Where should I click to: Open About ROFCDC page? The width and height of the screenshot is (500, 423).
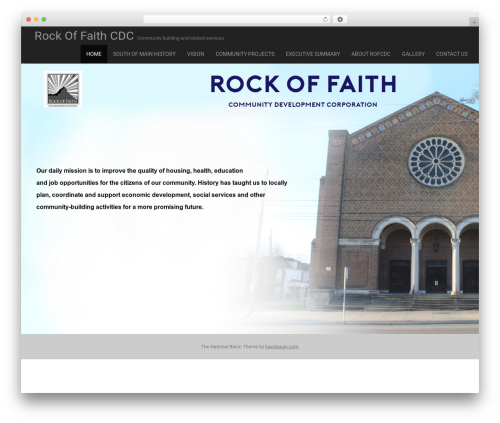(371, 54)
